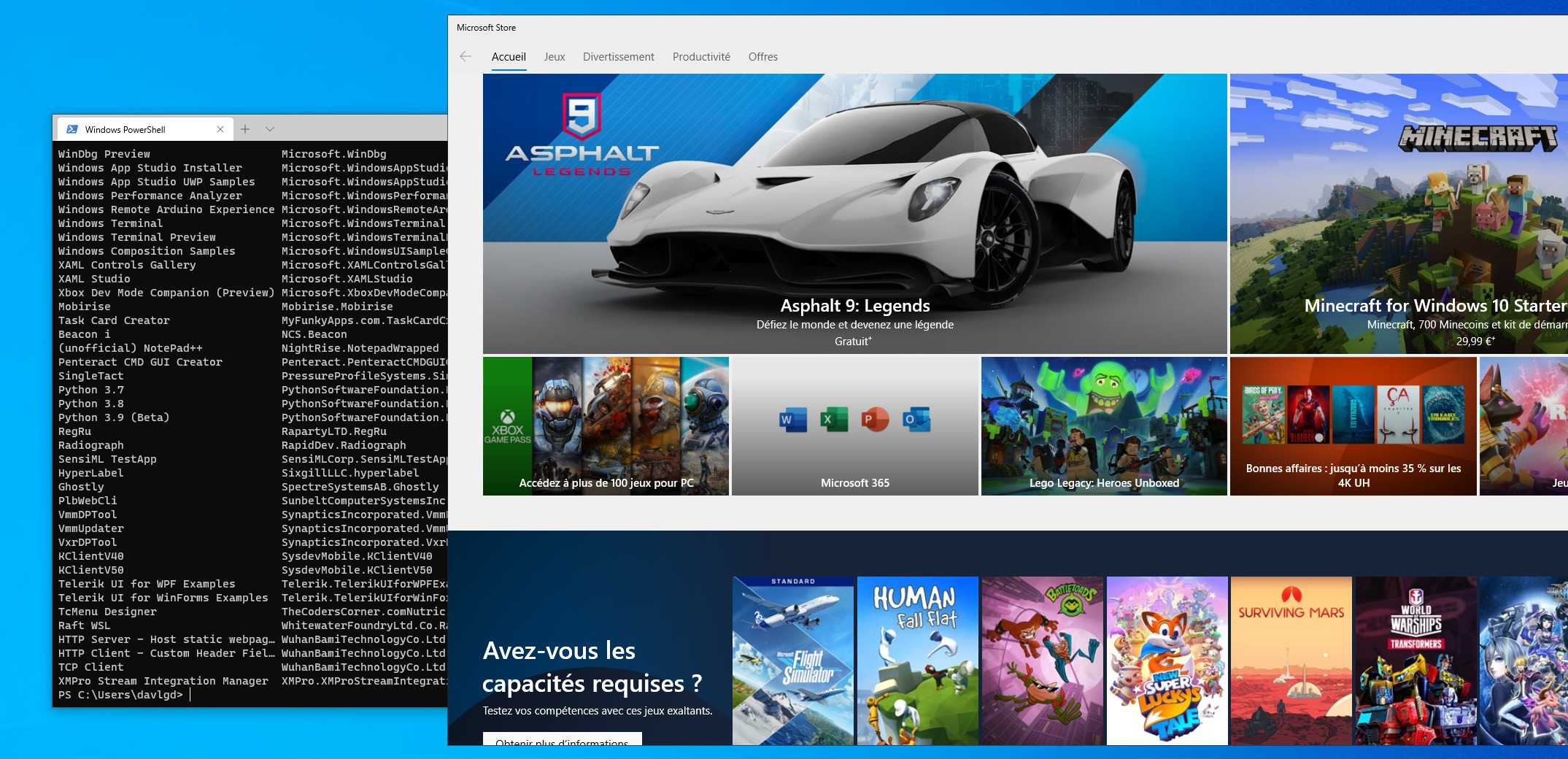Image resolution: width=1568 pixels, height=759 pixels.
Task: Click the Outlook icon in Microsoft 365 tile
Action: pos(916,420)
